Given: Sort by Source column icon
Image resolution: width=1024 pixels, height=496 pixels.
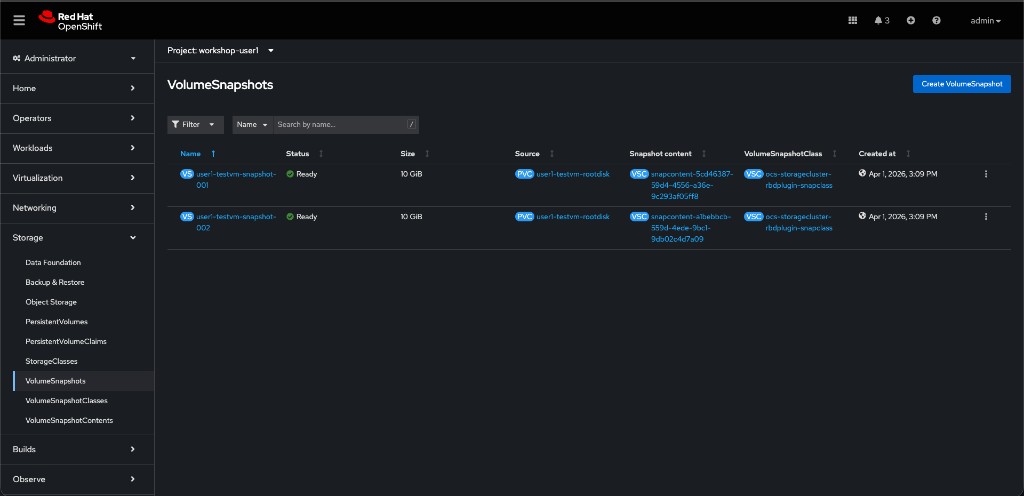Looking at the screenshot, I should tap(551, 154).
